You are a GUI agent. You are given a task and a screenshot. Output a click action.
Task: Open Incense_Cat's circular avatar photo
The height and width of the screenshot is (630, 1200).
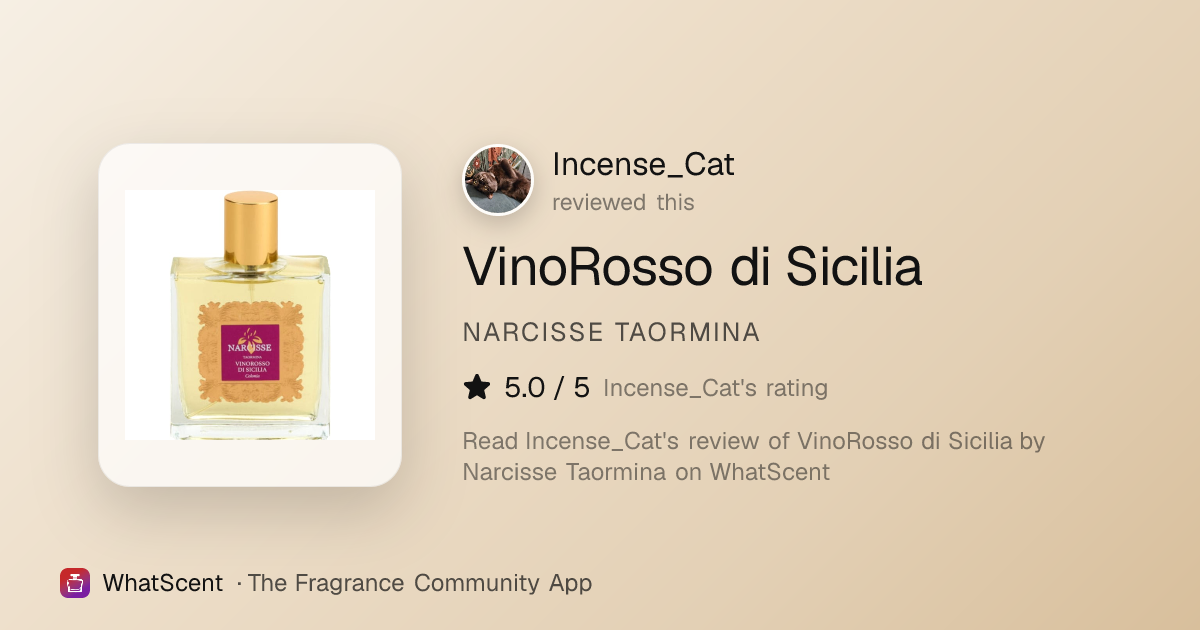pos(498,180)
